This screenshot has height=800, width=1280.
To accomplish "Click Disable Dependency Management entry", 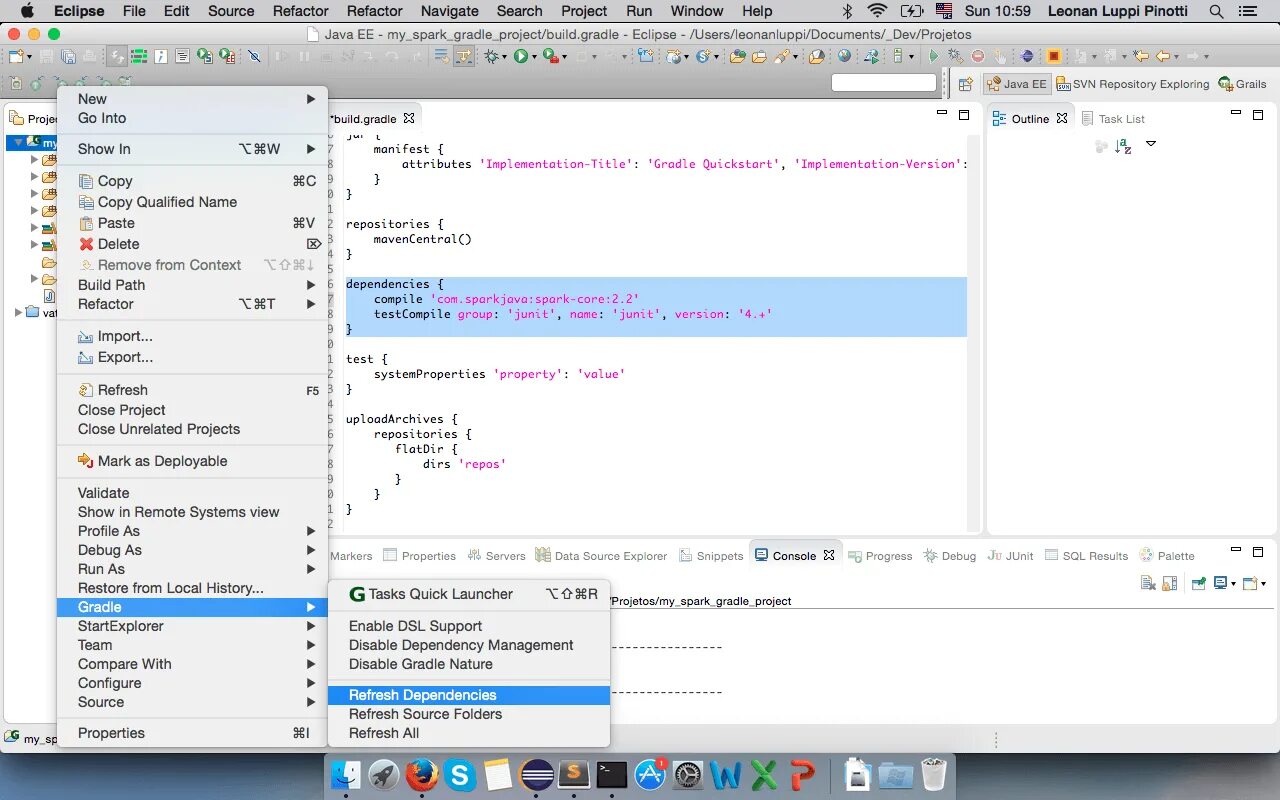I will click(468, 645).
